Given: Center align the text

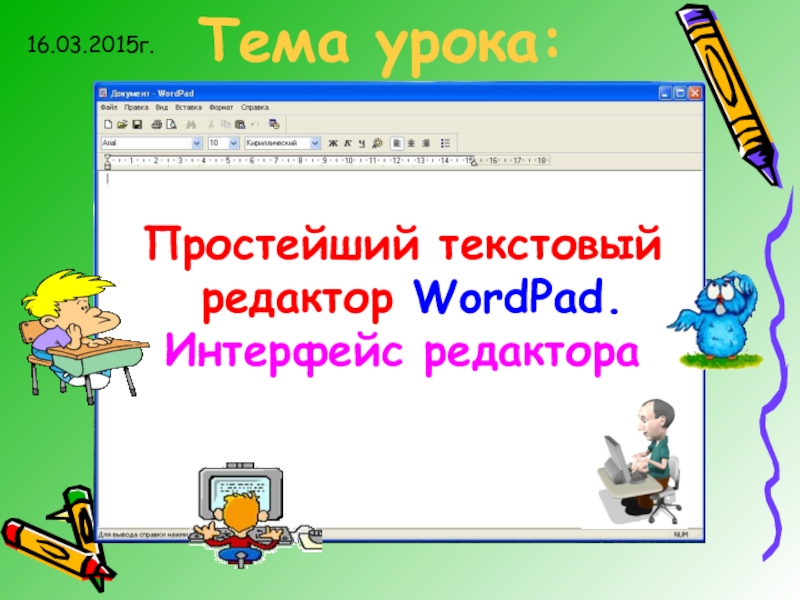Looking at the screenshot, I should [x=411, y=143].
